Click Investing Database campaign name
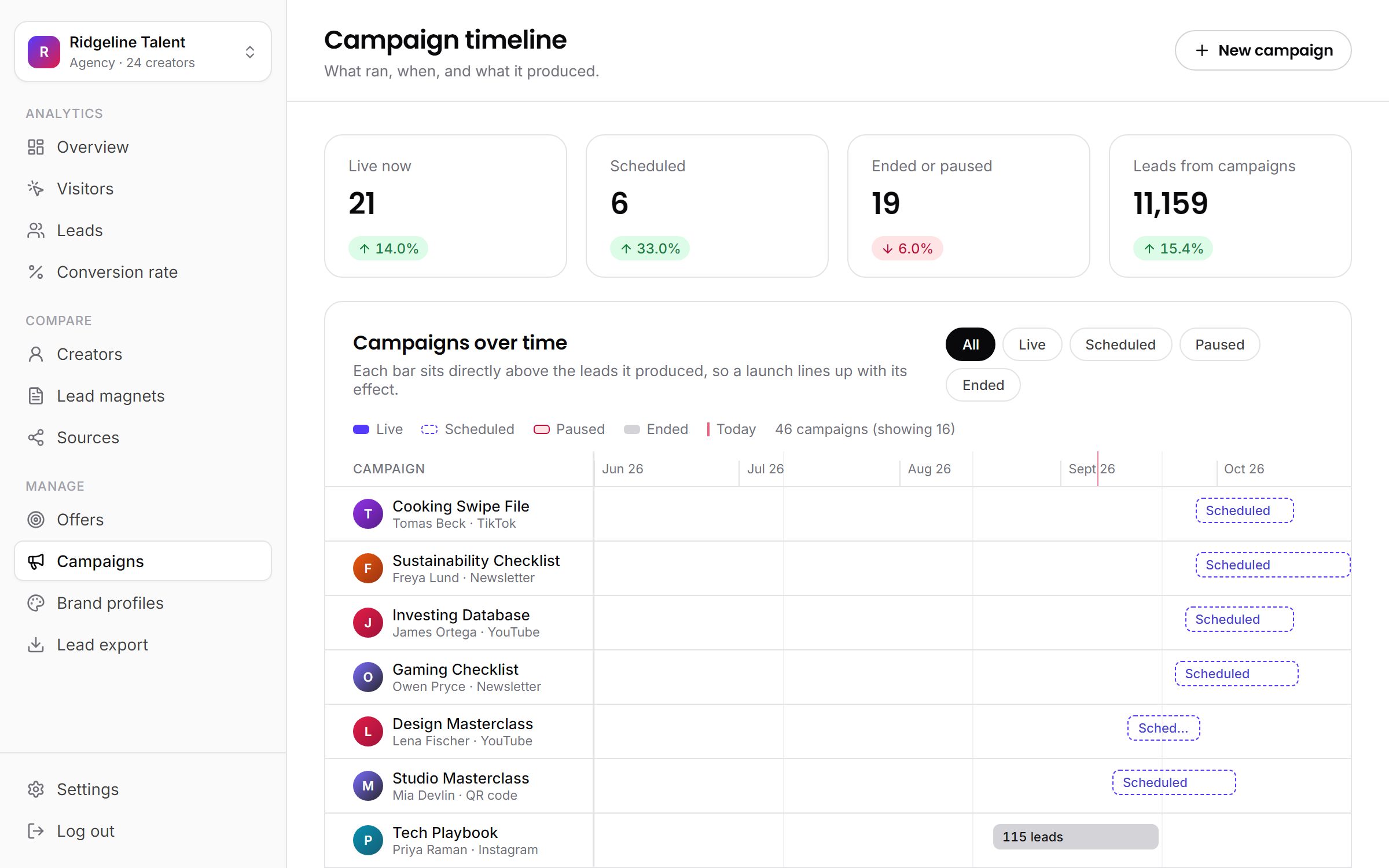1389x868 pixels. (x=461, y=615)
